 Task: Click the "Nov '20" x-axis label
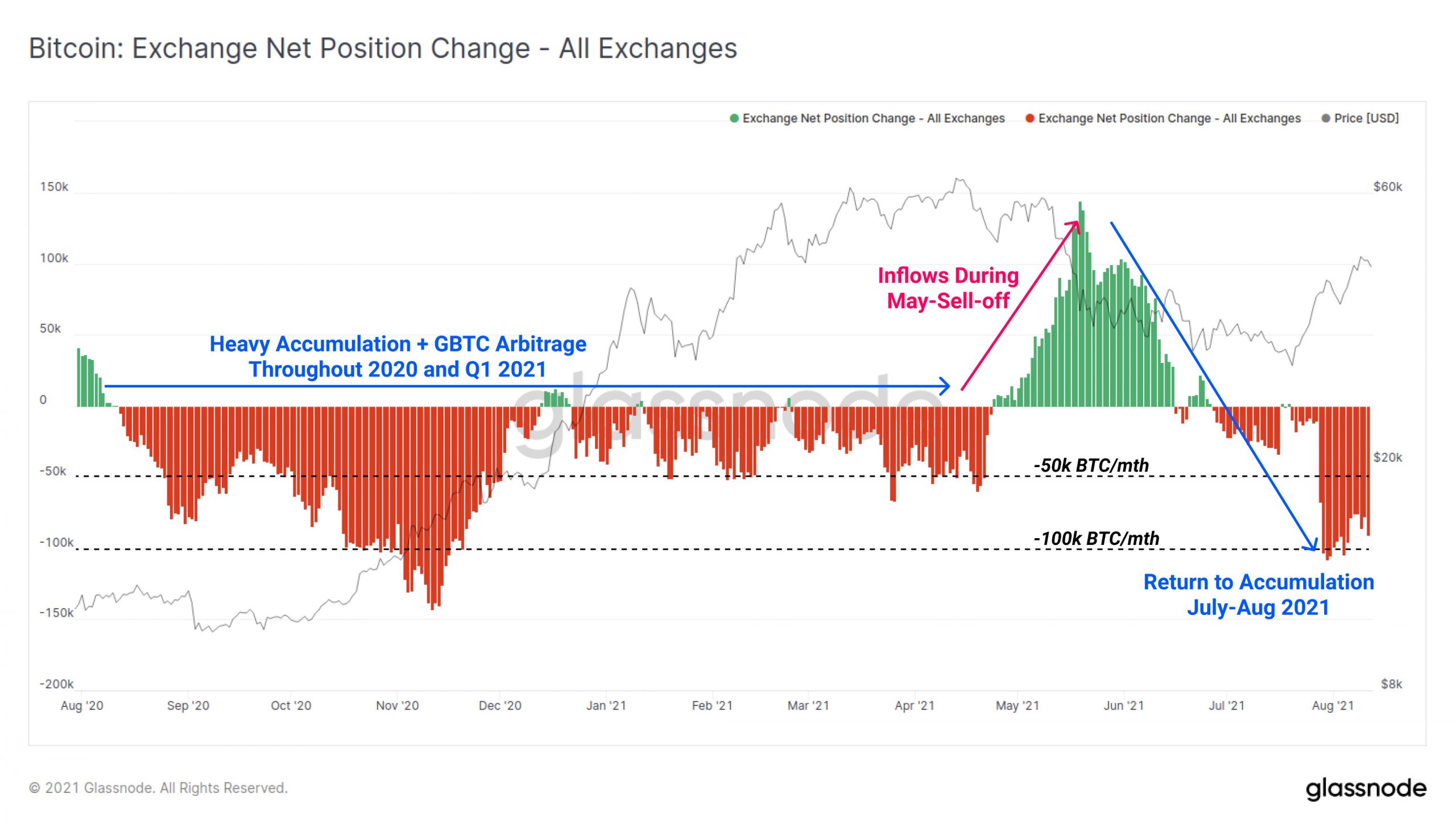(x=397, y=706)
